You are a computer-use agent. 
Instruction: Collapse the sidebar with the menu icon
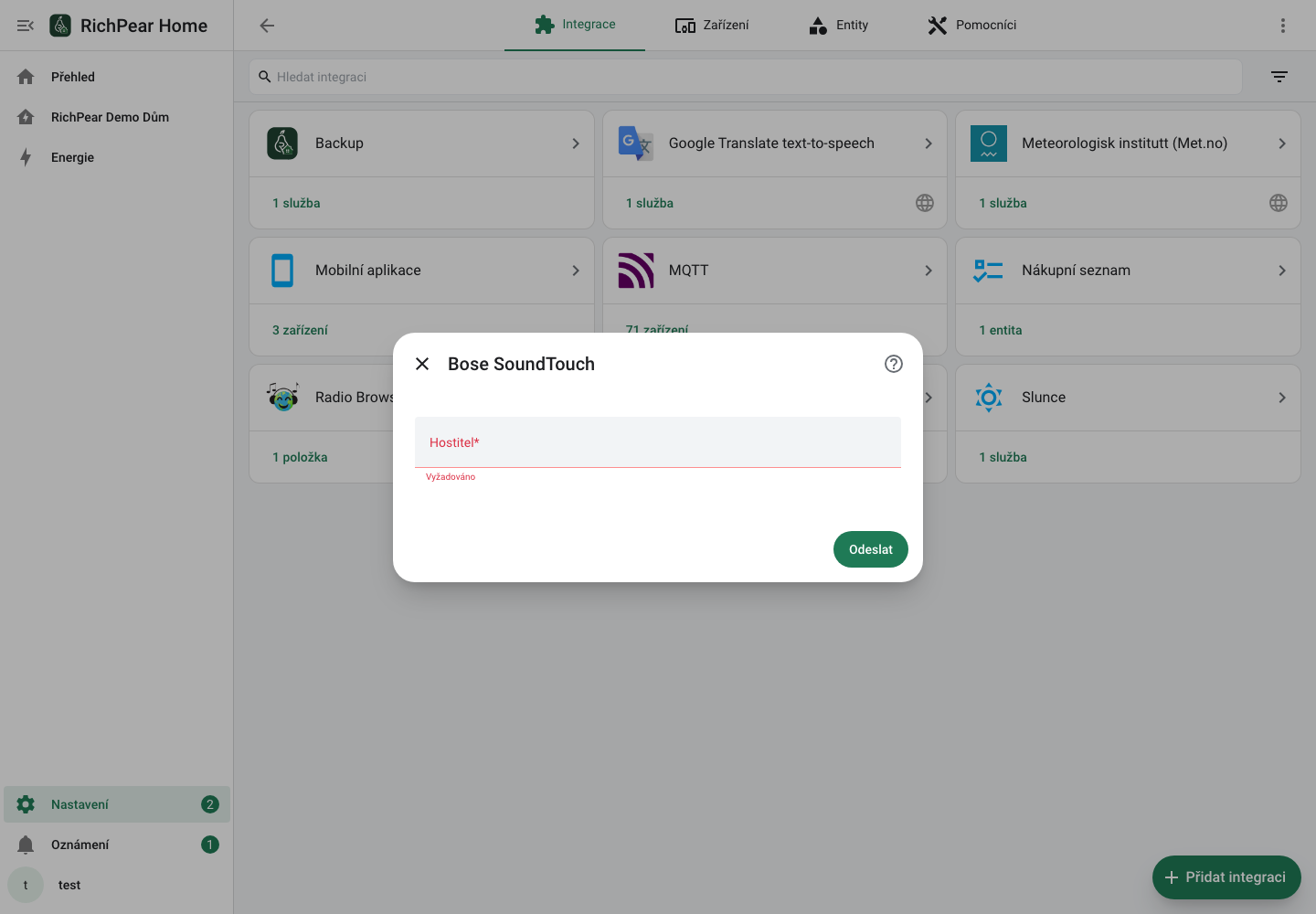click(x=26, y=26)
